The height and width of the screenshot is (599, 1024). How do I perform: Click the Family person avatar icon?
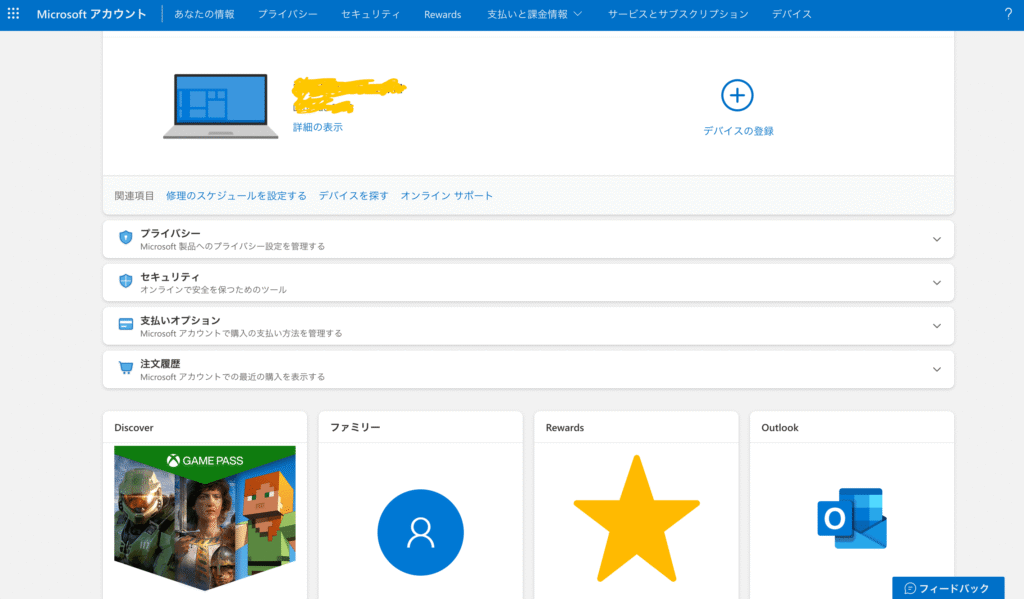click(421, 532)
